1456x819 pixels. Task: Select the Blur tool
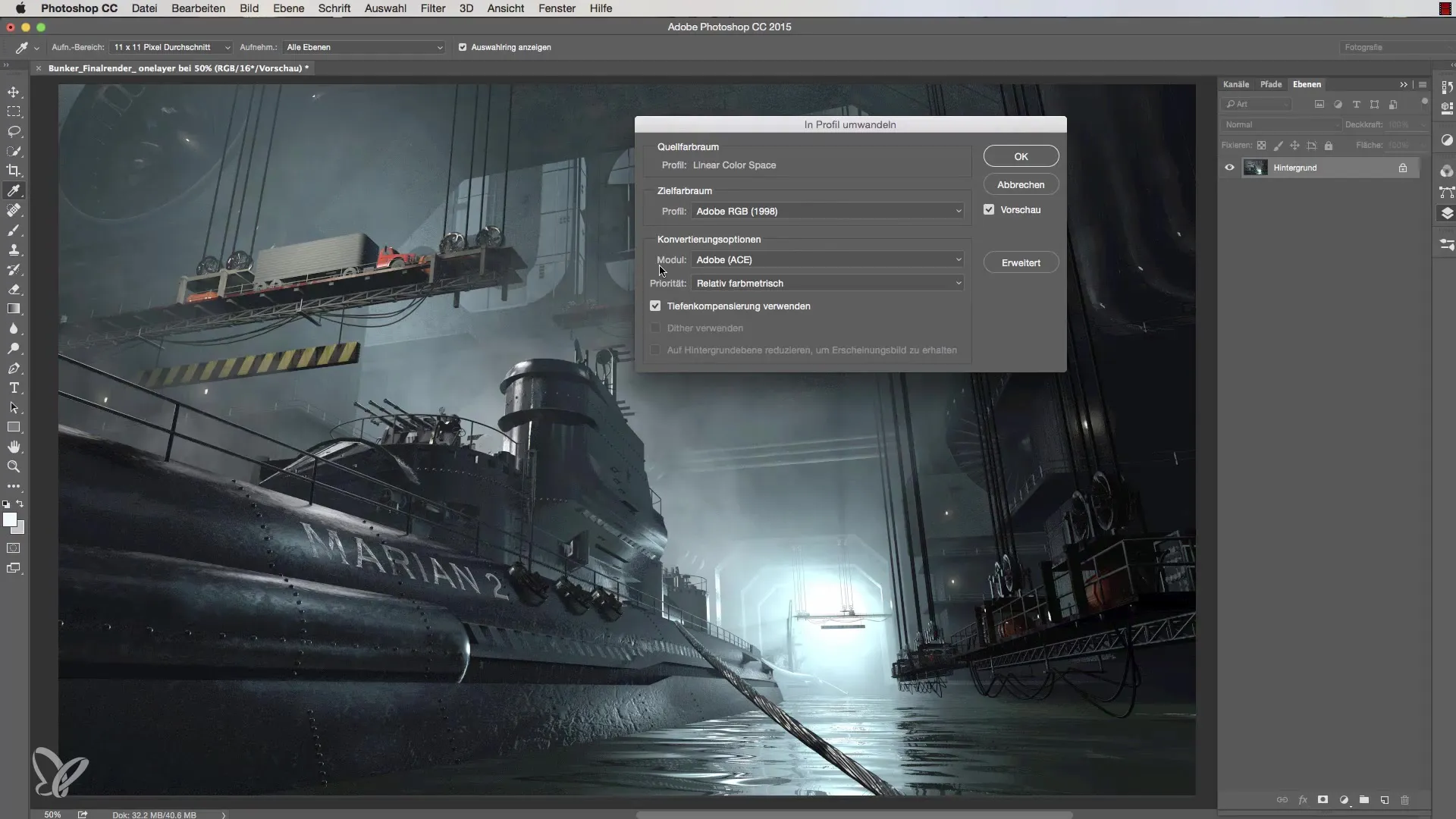coord(14,328)
